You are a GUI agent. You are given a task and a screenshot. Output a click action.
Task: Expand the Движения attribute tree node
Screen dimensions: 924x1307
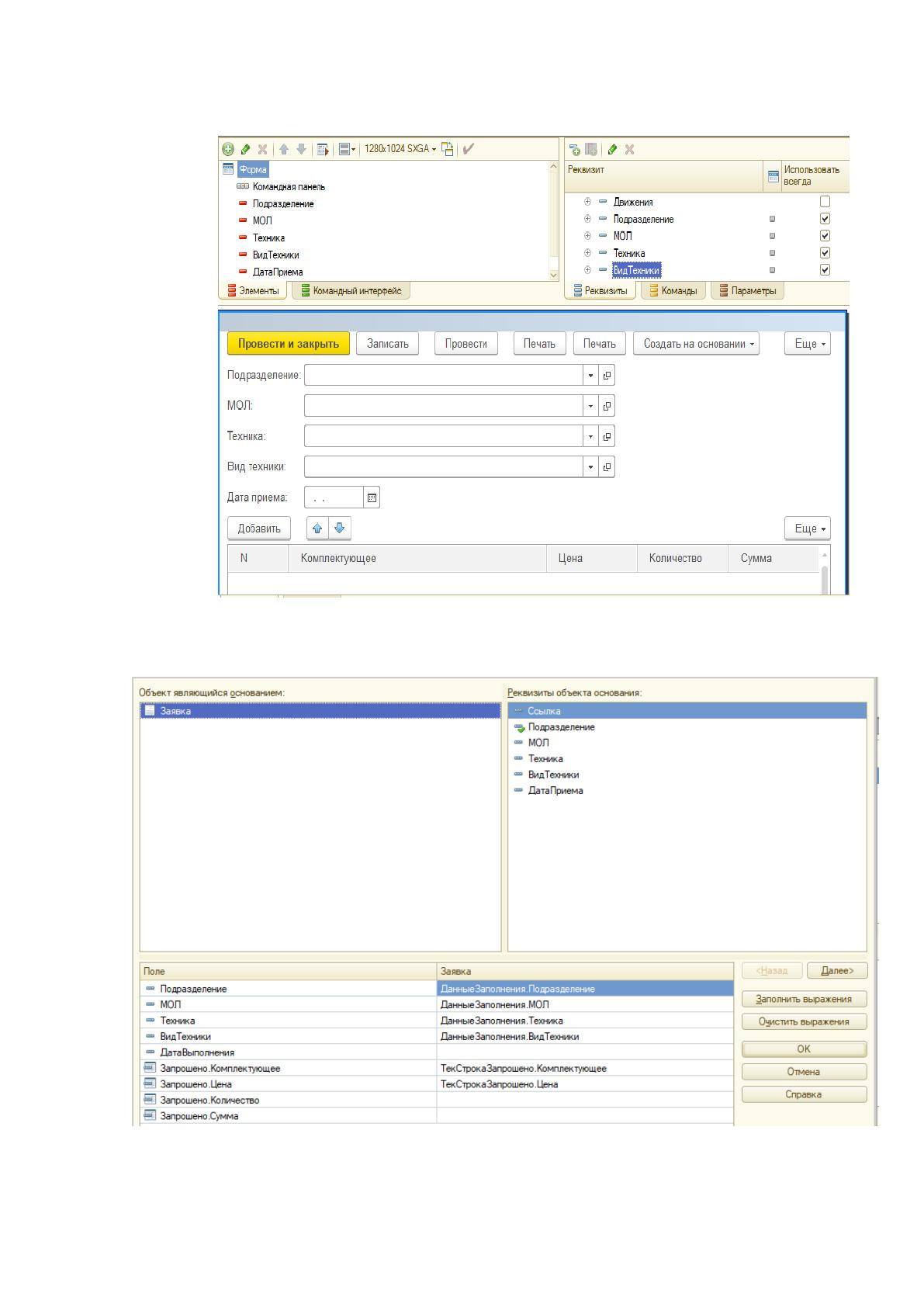[587, 202]
